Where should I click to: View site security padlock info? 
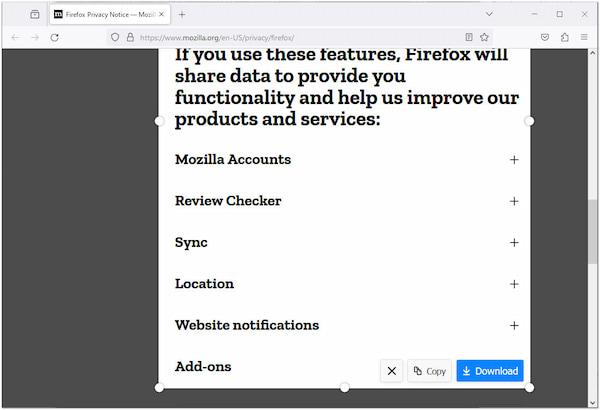[x=130, y=37]
